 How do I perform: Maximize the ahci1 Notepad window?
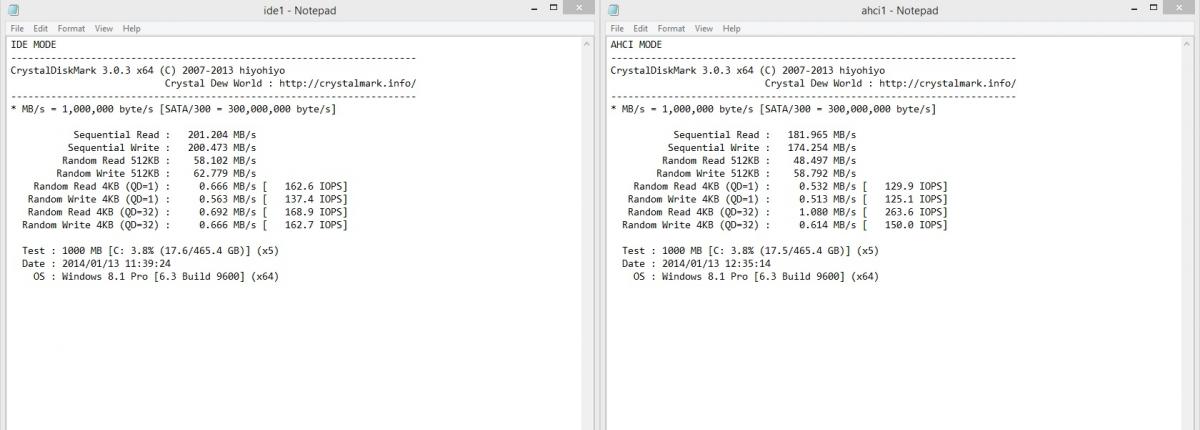coord(1154,8)
